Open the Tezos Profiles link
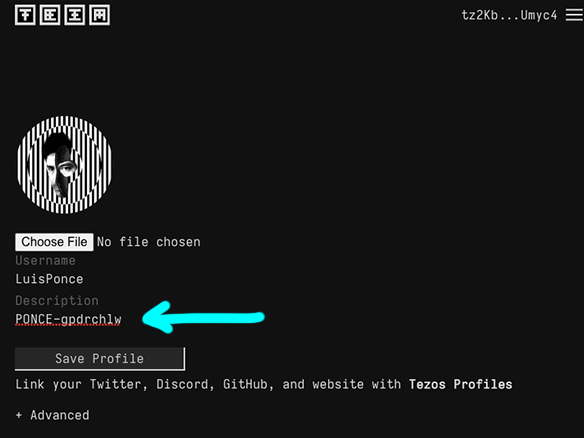 click(x=461, y=384)
